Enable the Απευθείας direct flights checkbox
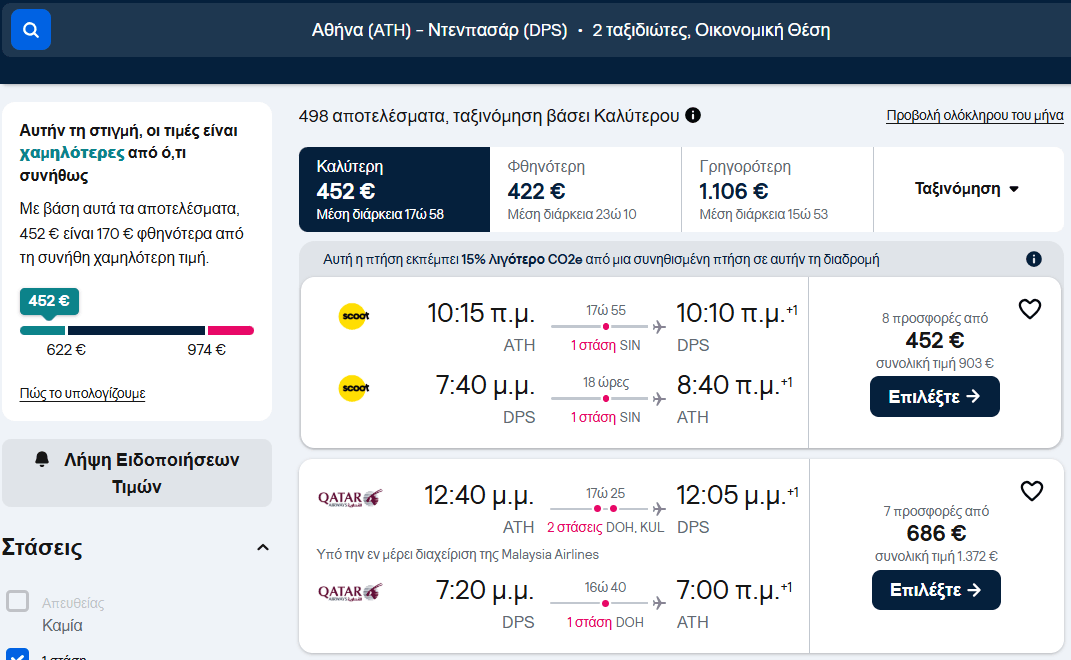 pos(18,602)
